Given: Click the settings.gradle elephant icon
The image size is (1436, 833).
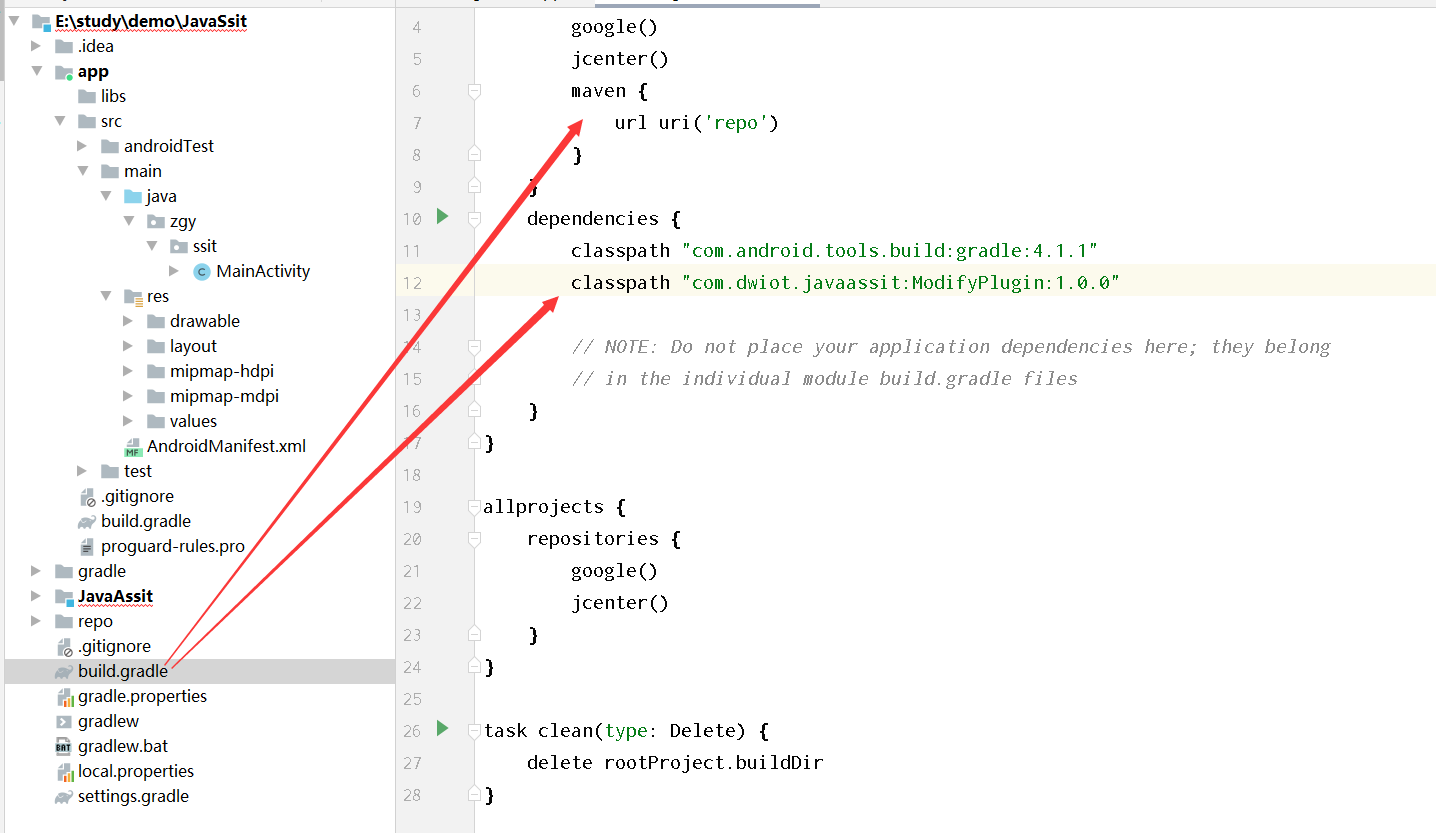Looking at the screenshot, I should point(64,797).
